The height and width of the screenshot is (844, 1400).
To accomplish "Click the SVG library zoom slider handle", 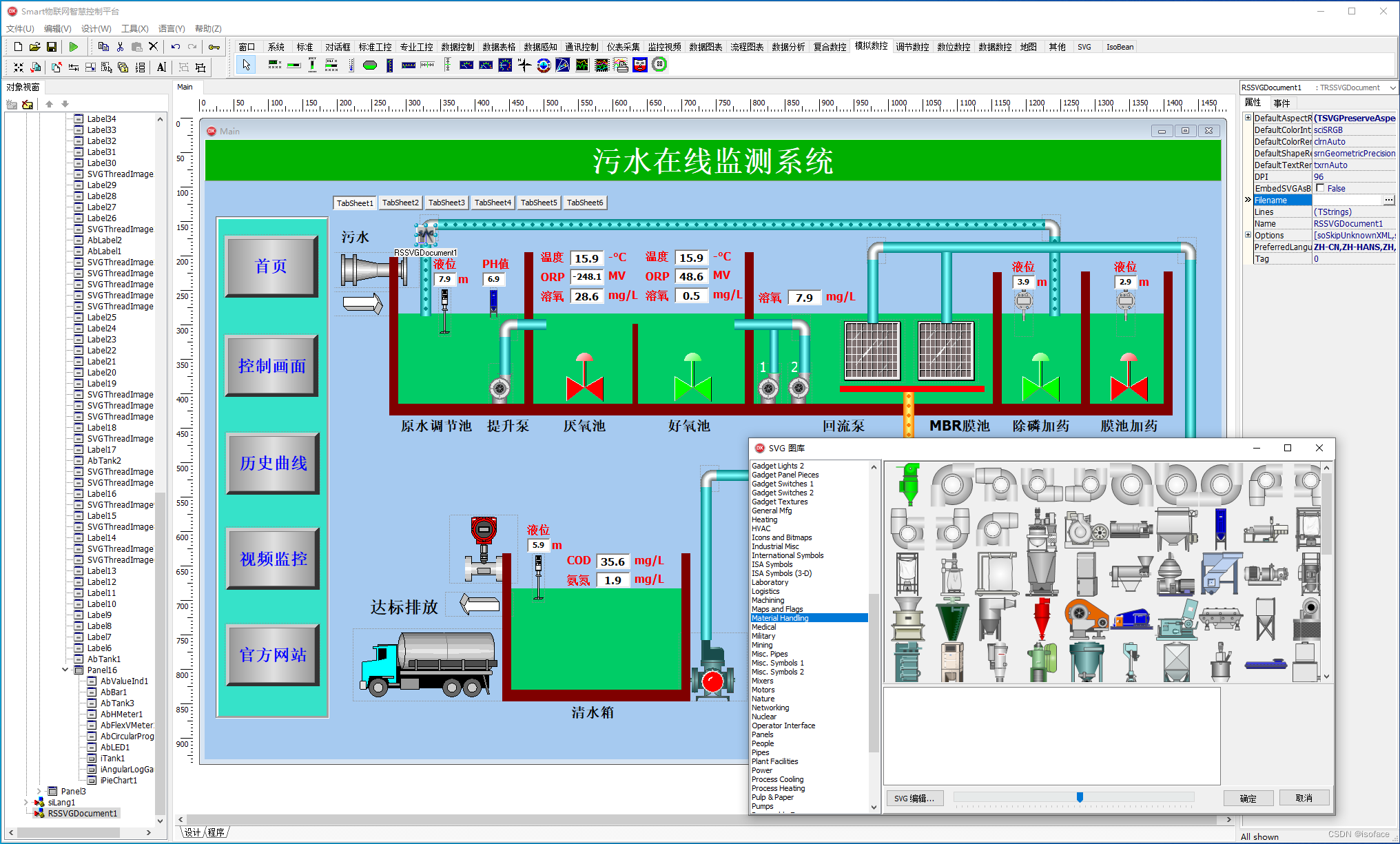I will 1080,797.
